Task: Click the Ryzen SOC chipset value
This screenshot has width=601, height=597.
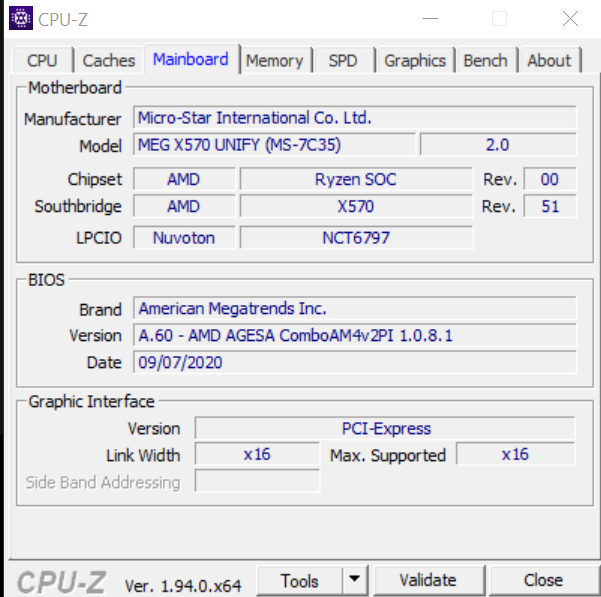Action: point(356,179)
